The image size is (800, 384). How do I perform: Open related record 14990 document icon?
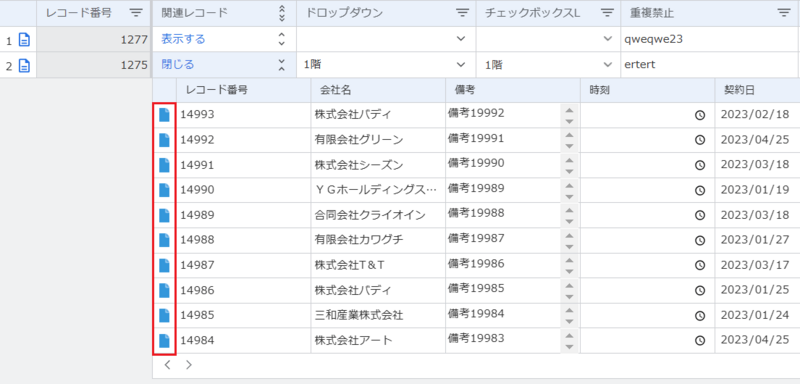tap(164, 190)
